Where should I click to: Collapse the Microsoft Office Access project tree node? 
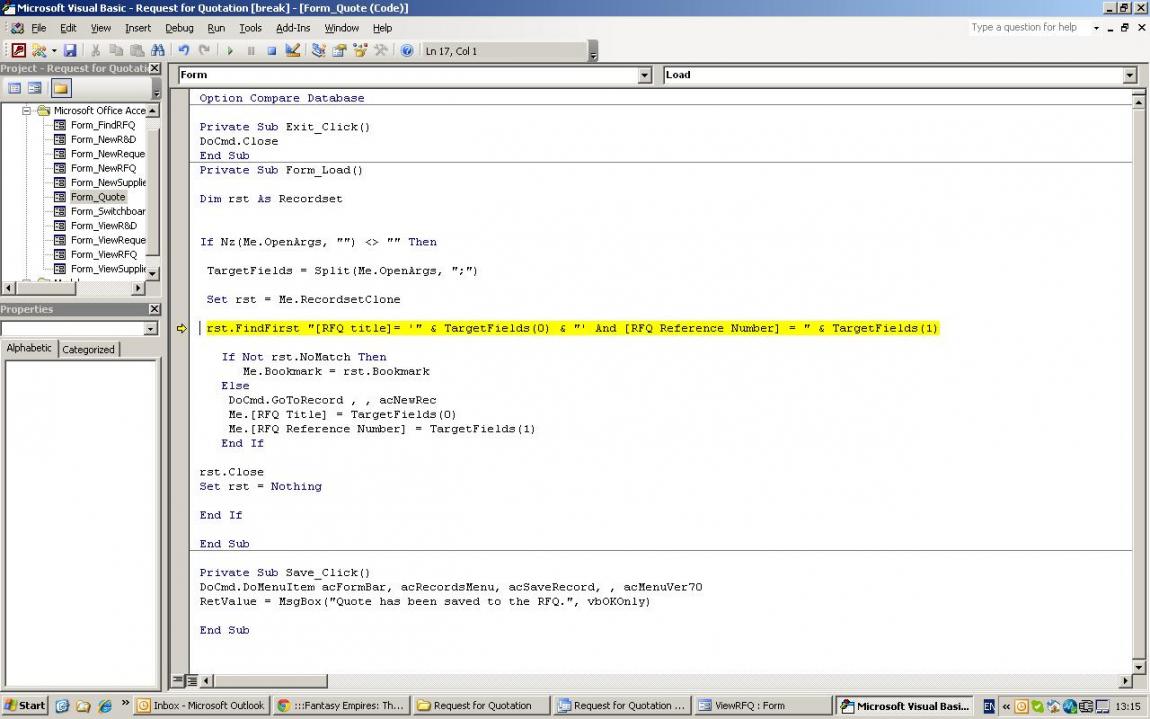tap(27, 110)
